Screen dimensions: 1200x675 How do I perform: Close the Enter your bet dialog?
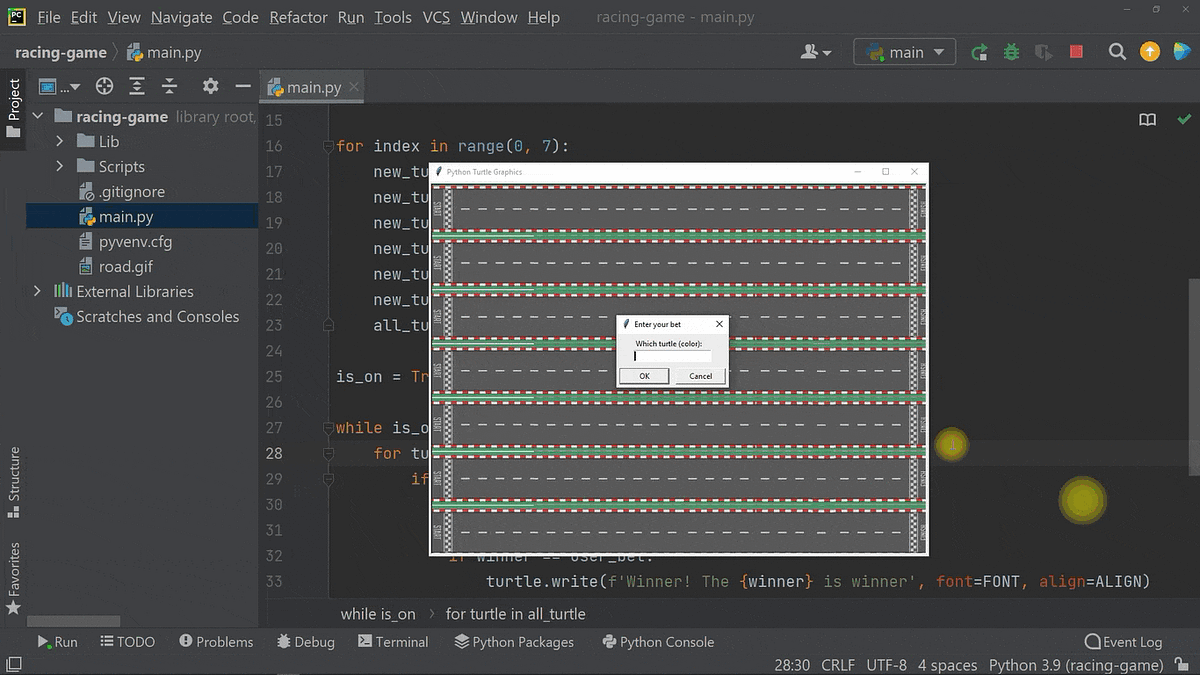719,324
